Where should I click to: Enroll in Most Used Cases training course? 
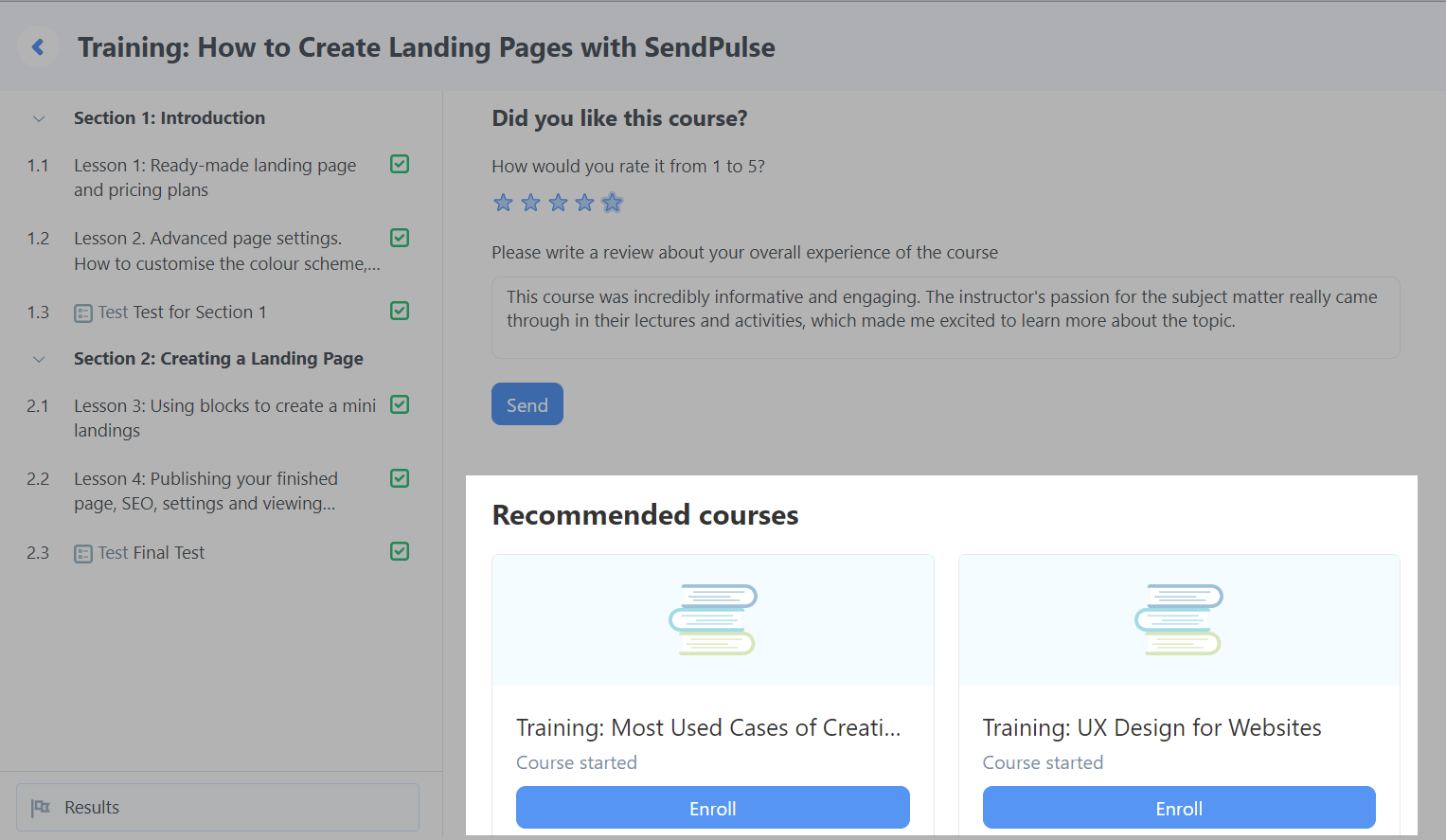712,808
